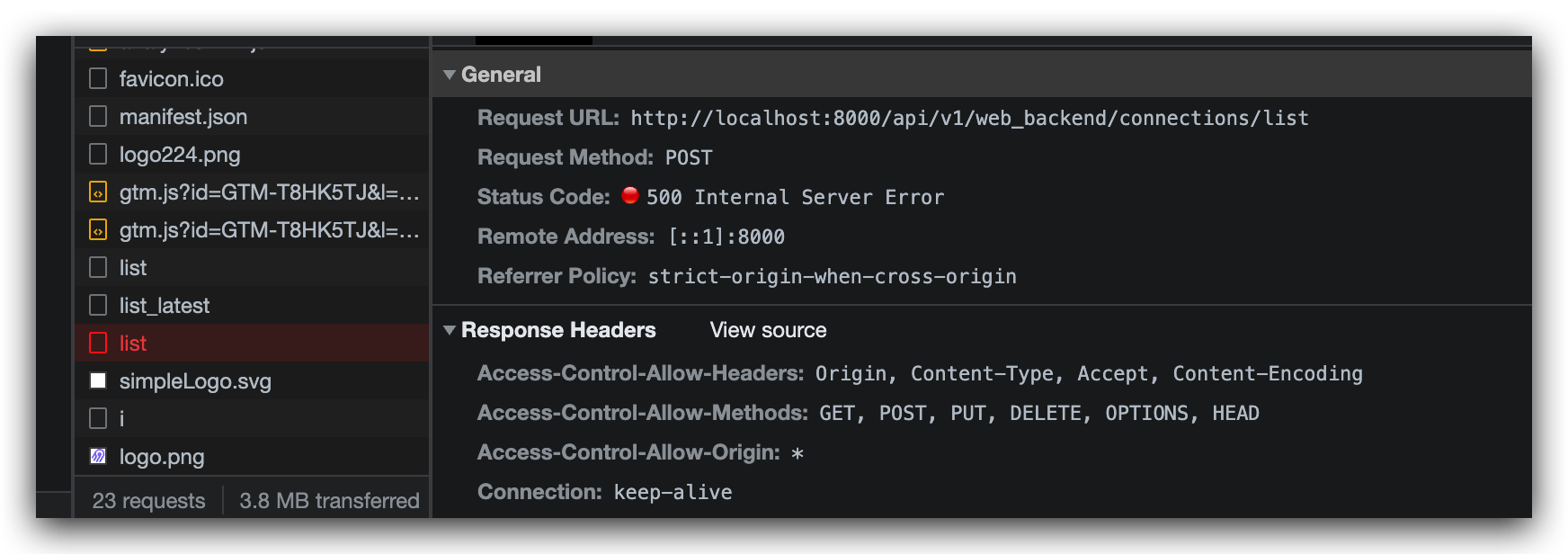Click the Request URL value

969,118
